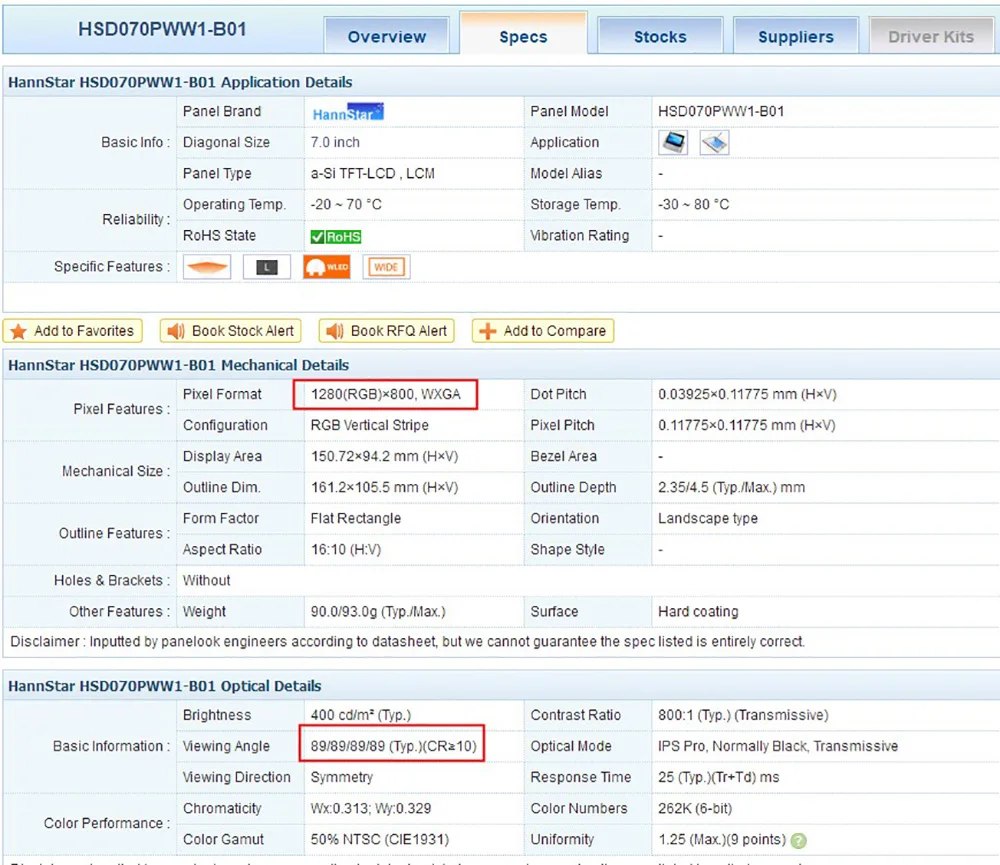Viewport: 1000px width, 865px height.
Task: Add panel to Favorites
Action: tap(73, 331)
